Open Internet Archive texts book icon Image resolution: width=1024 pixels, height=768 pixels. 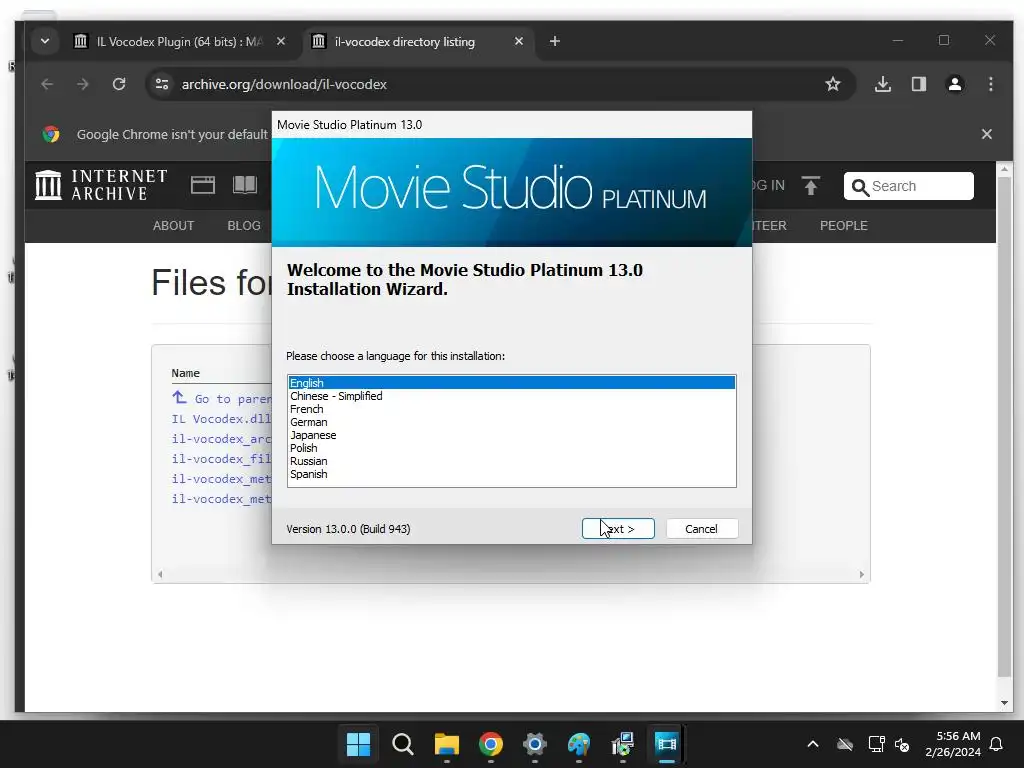tap(245, 185)
